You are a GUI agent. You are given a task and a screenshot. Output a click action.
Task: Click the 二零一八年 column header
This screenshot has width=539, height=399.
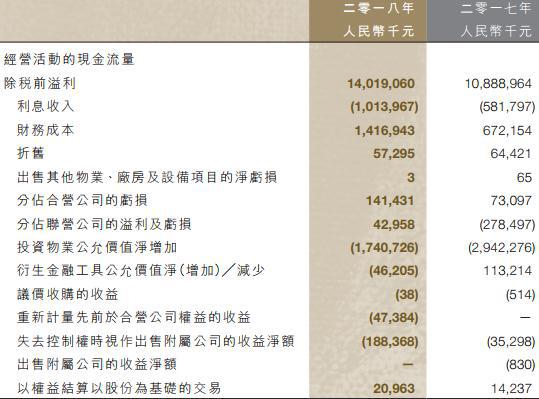[x=378, y=8]
